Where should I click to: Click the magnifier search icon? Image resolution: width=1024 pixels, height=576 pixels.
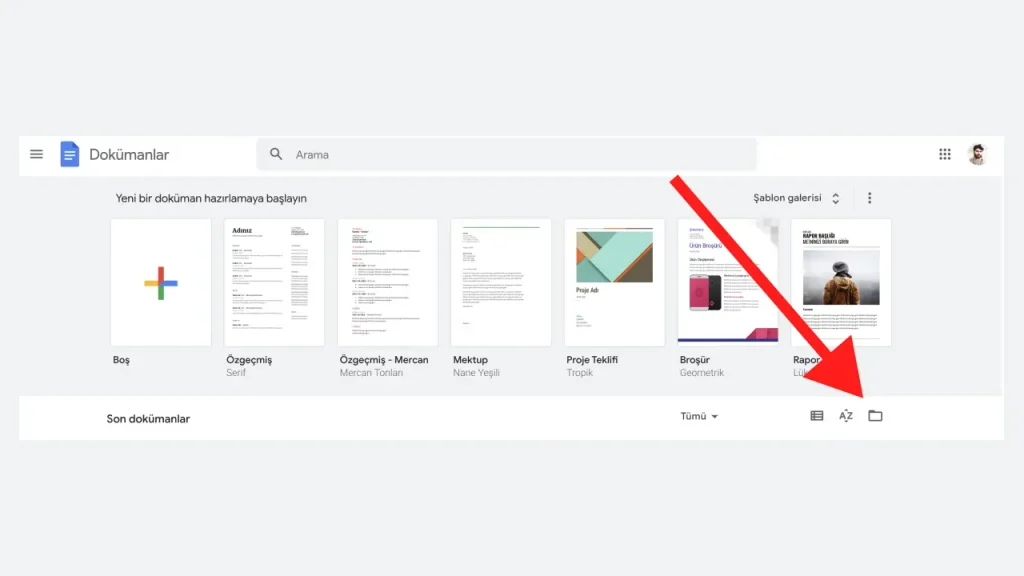[276, 154]
